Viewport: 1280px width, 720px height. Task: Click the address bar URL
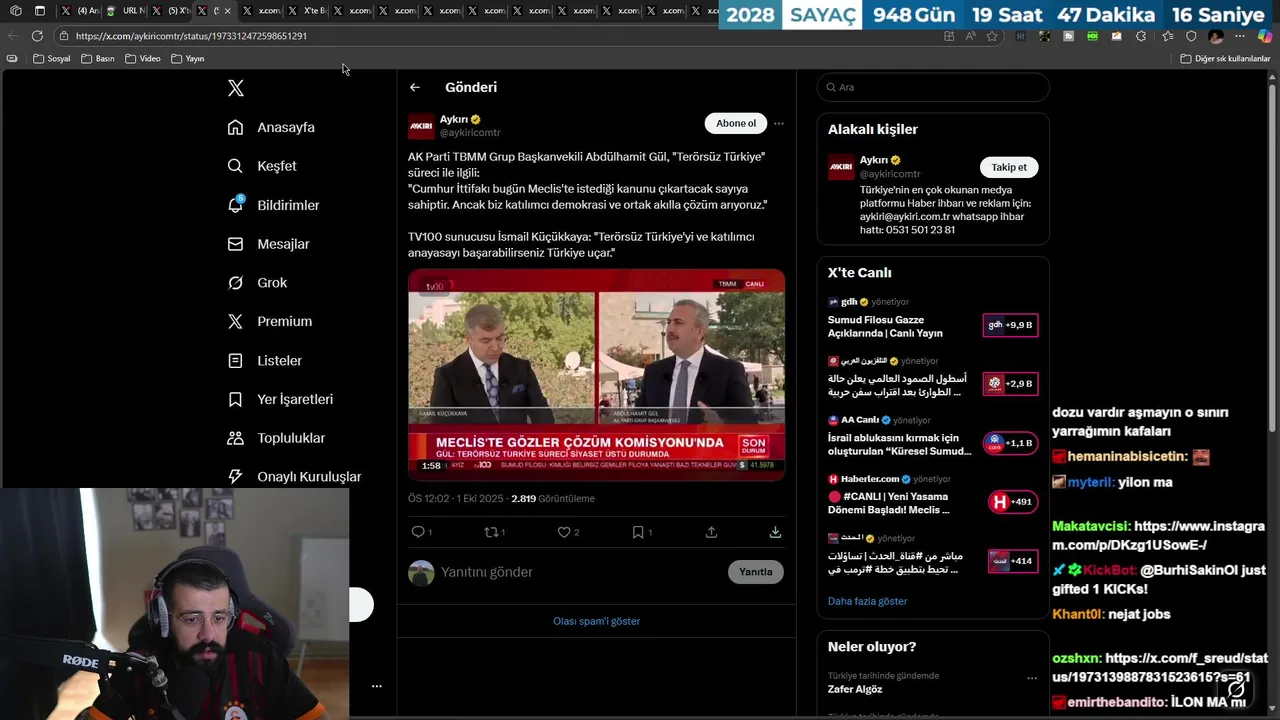pyautogui.click(x=191, y=36)
